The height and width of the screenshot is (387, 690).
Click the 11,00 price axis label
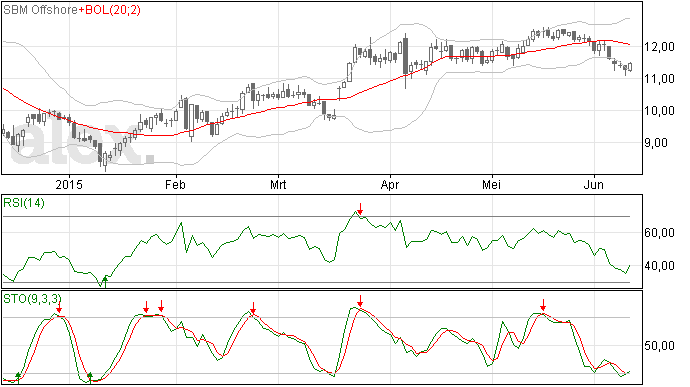[x=659, y=79]
